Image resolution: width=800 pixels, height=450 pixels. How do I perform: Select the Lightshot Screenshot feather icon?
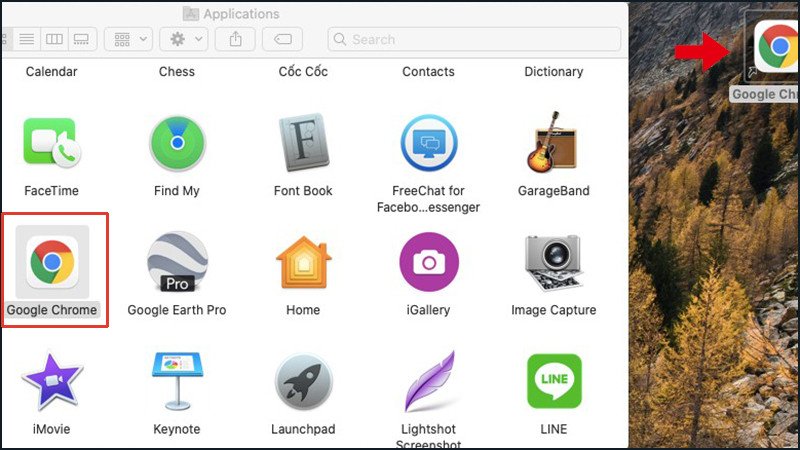(x=430, y=381)
